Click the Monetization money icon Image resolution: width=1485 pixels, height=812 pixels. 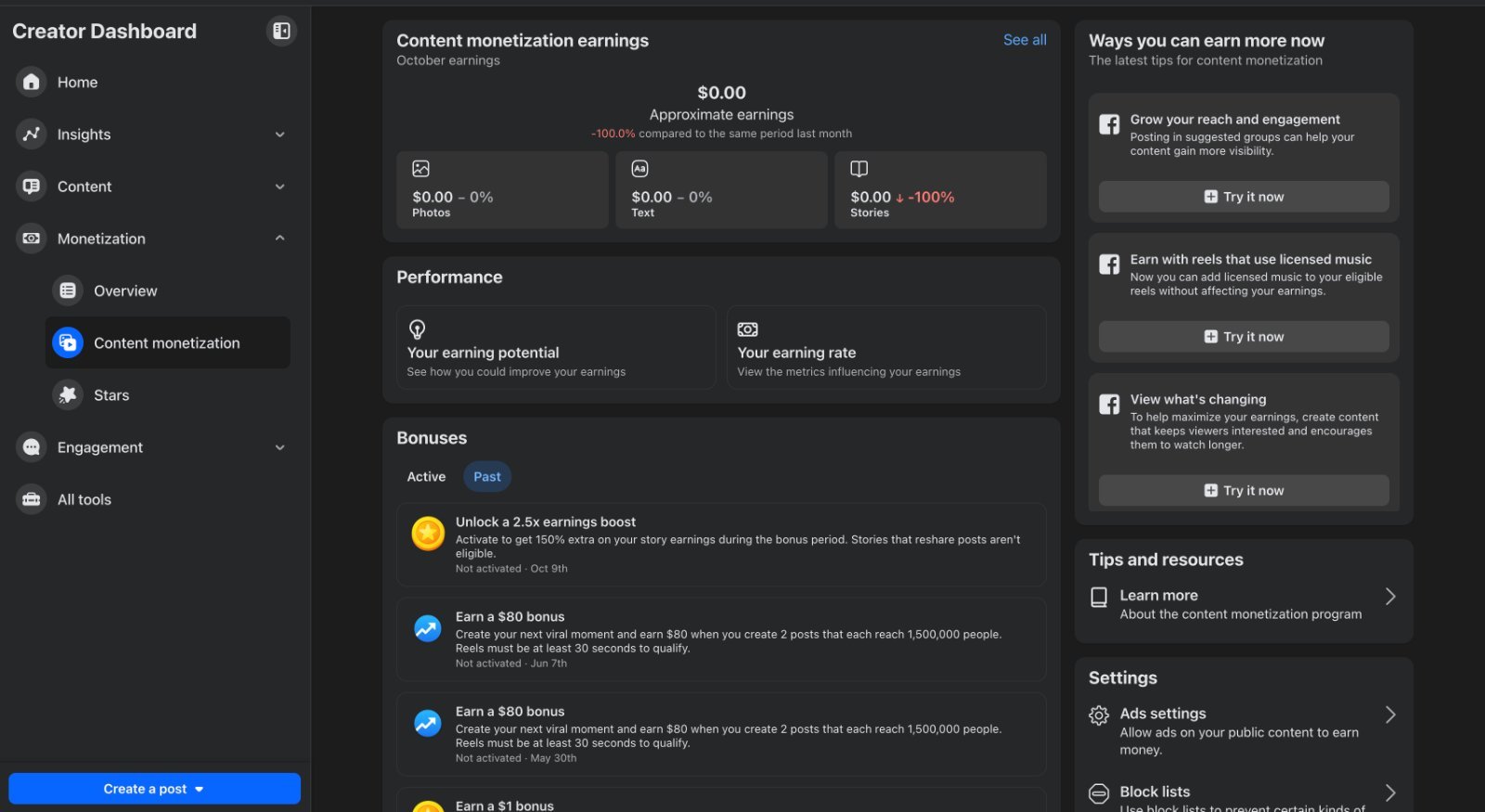(x=32, y=238)
